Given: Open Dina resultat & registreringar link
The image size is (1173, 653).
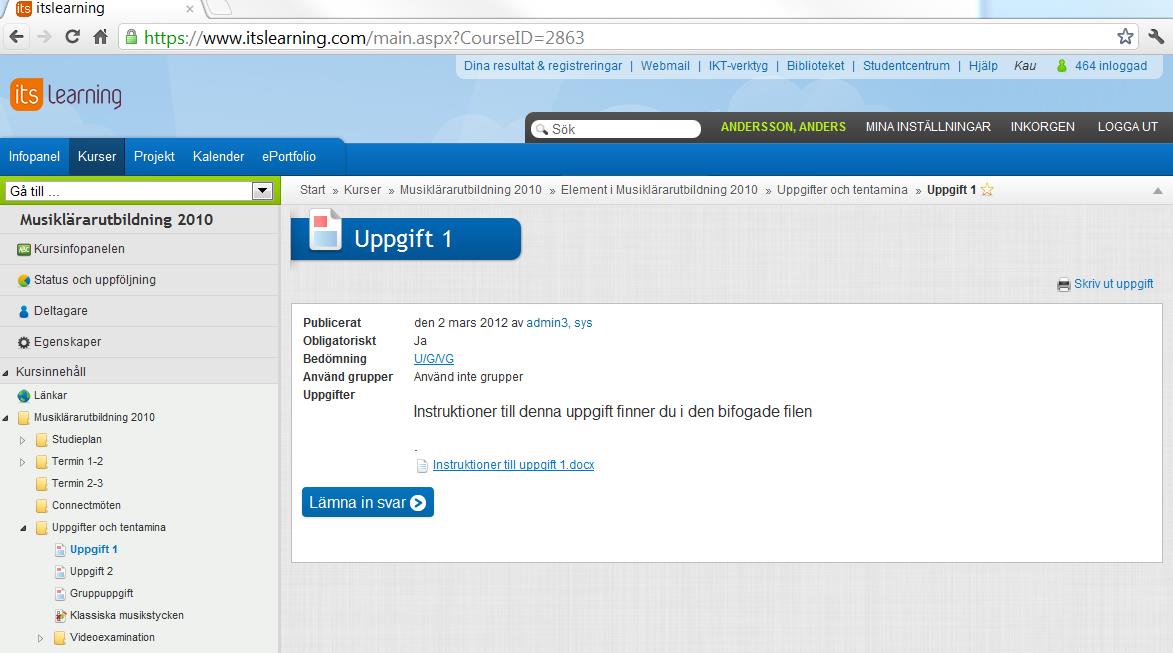Looking at the screenshot, I should pyautogui.click(x=543, y=66).
